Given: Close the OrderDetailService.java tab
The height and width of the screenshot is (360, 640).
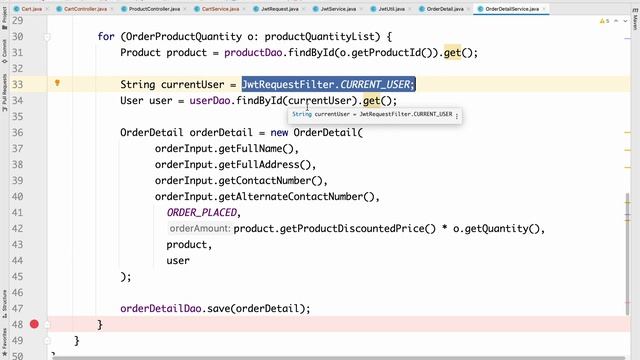Looking at the screenshot, I should coord(544,9).
